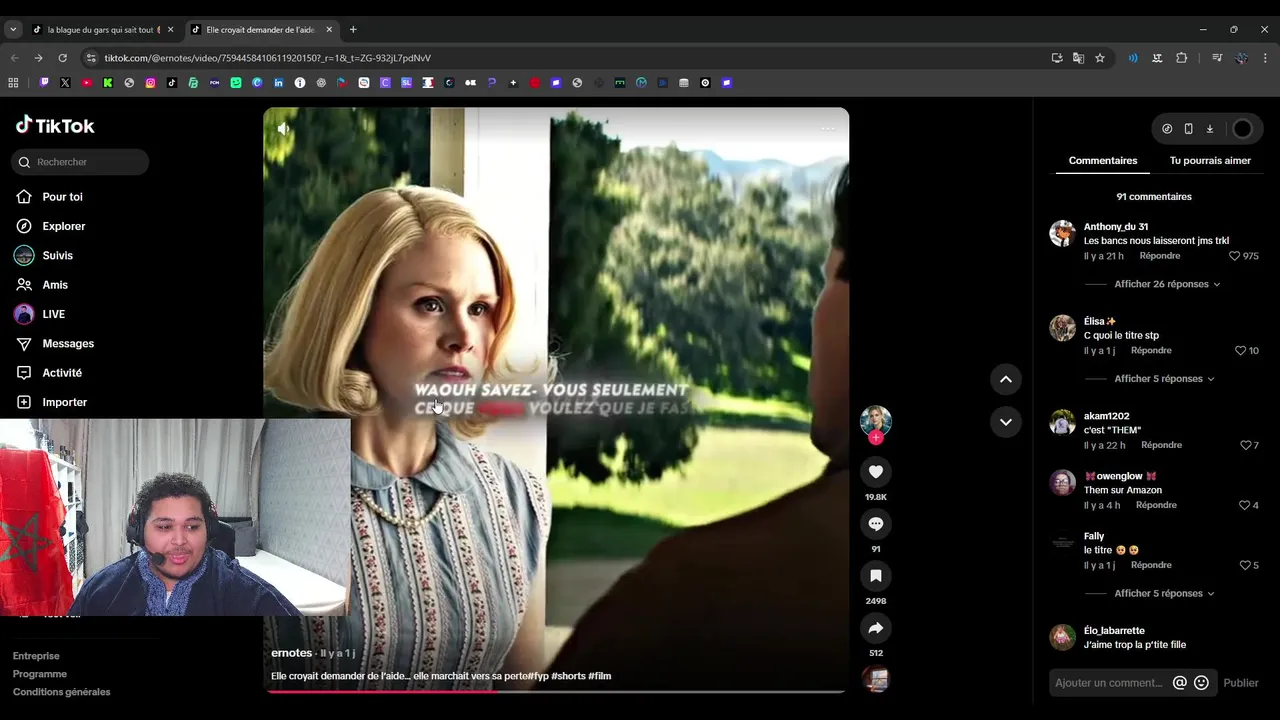Open the LinkedIn bookmark in the bookmarks bar

click(278, 83)
